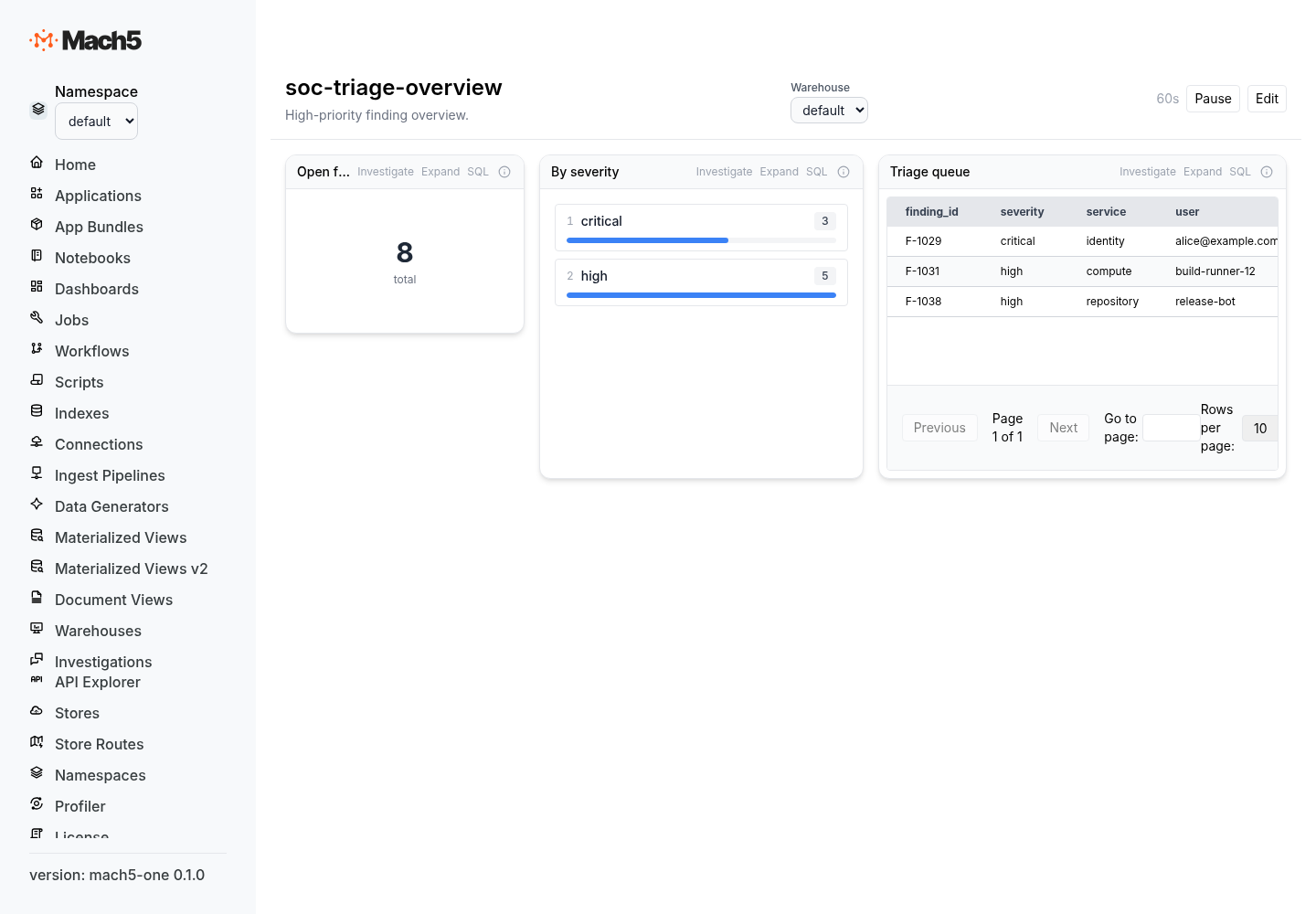Click the Materialized Views icon
The image size is (1316, 914).
pos(37,536)
